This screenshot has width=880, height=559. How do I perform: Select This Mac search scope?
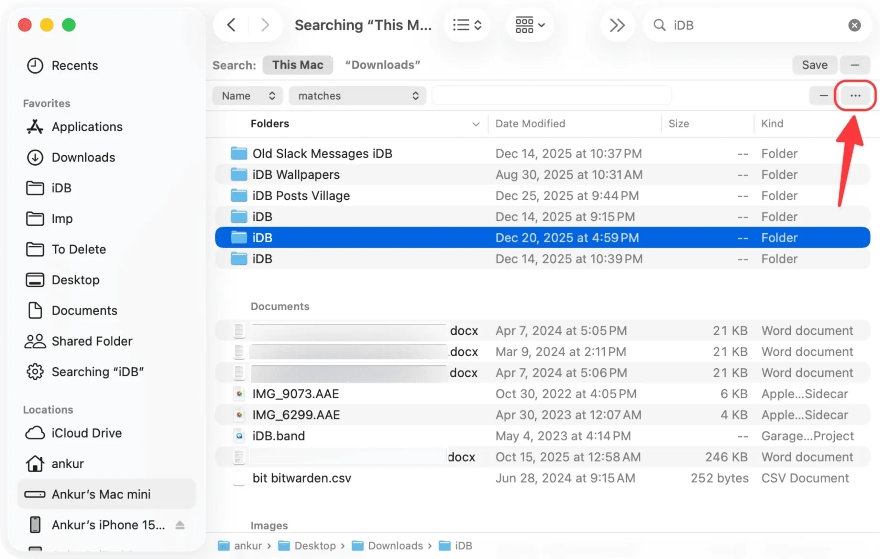[297, 65]
